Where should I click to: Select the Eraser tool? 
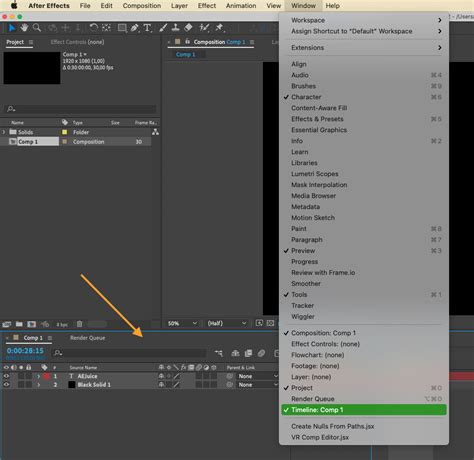pos(189,28)
